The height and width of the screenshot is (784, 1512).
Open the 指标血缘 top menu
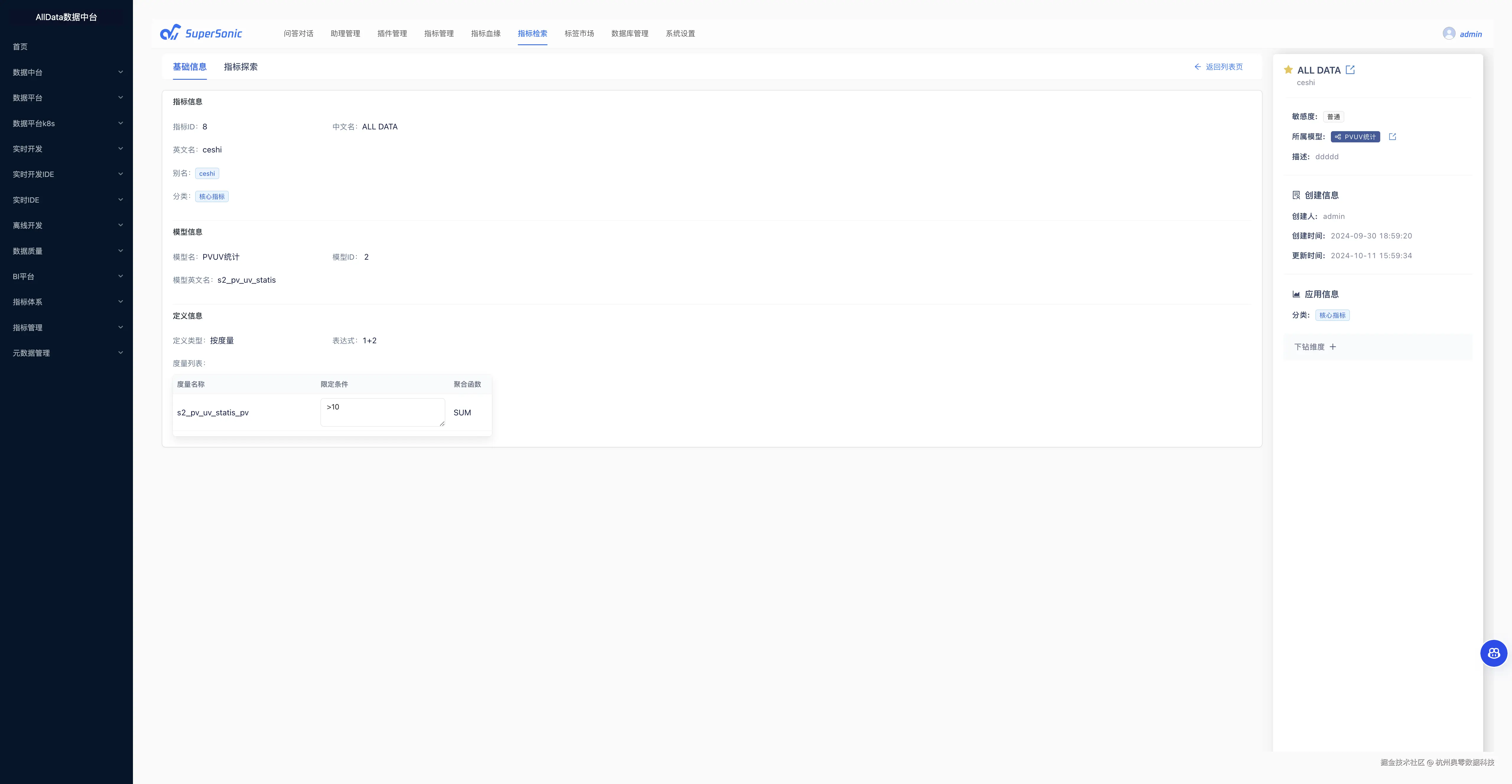pyautogui.click(x=485, y=33)
